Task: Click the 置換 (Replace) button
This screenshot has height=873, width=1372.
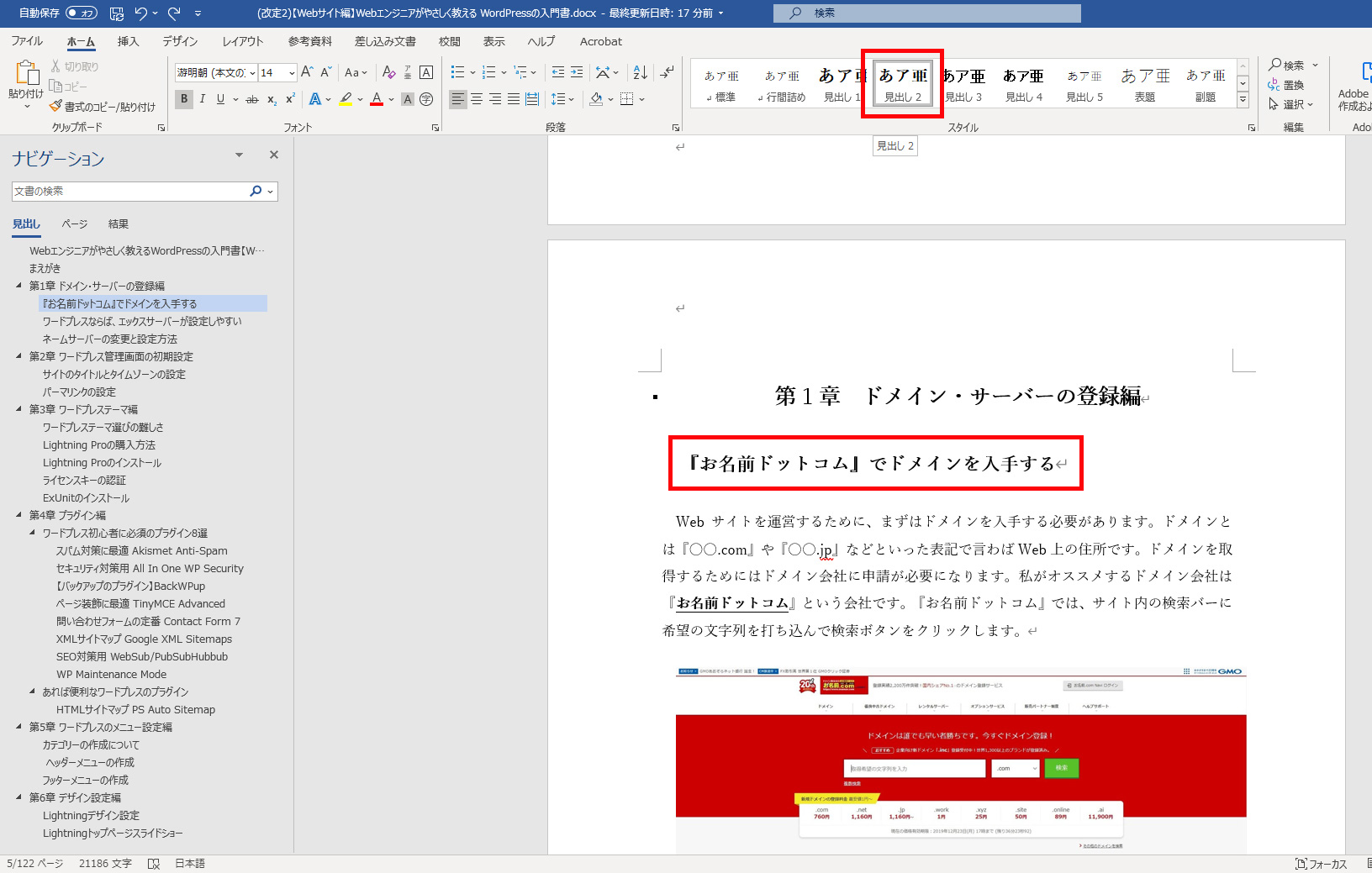Action: coord(1286,85)
